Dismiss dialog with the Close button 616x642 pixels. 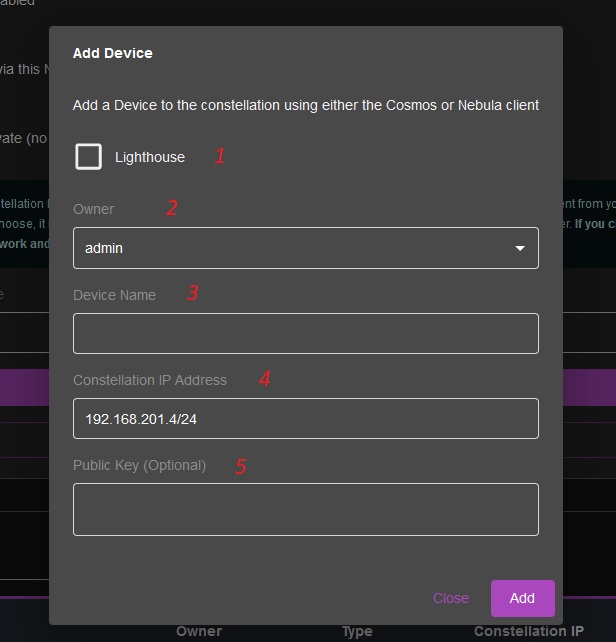pyautogui.click(x=451, y=598)
